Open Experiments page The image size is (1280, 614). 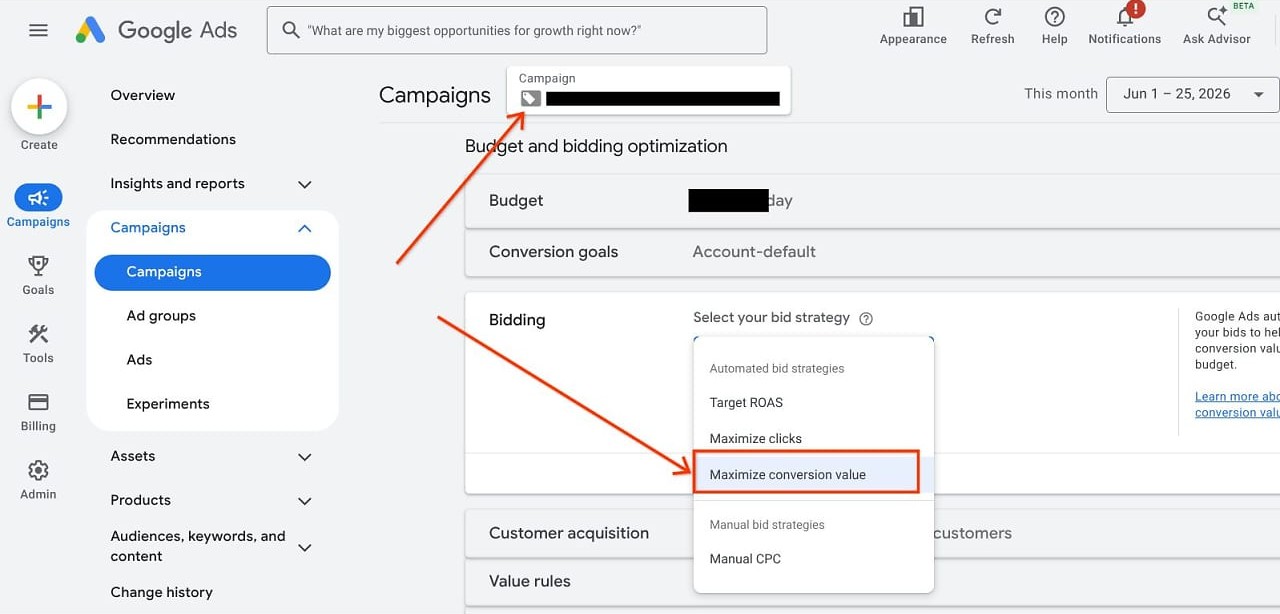pos(168,404)
